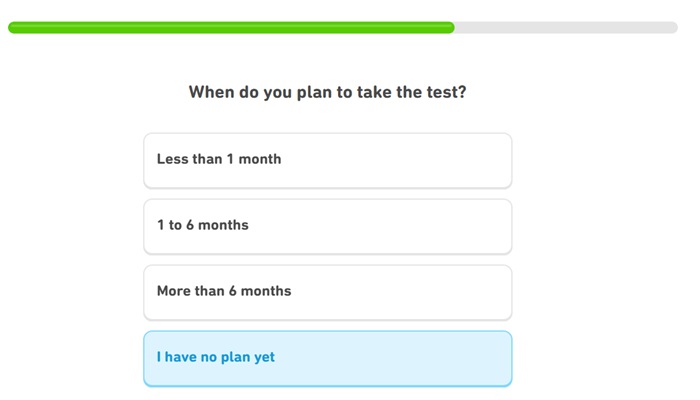Select the "Less than 1 month" option
This screenshot has width=700, height=400.
point(327,160)
